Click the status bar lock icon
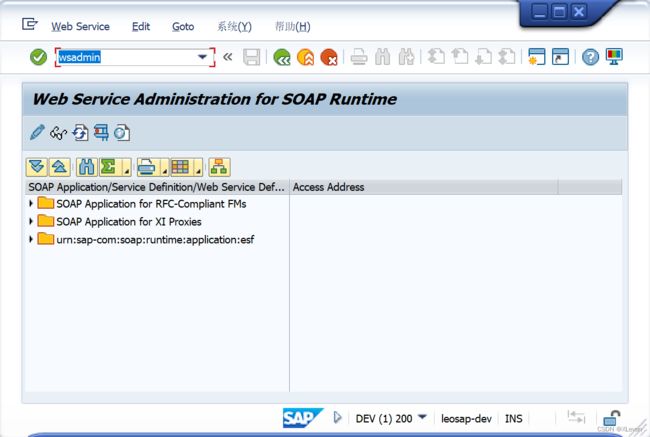Viewport: 650px width, 437px height. pyautogui.click(x=611, y=418)
